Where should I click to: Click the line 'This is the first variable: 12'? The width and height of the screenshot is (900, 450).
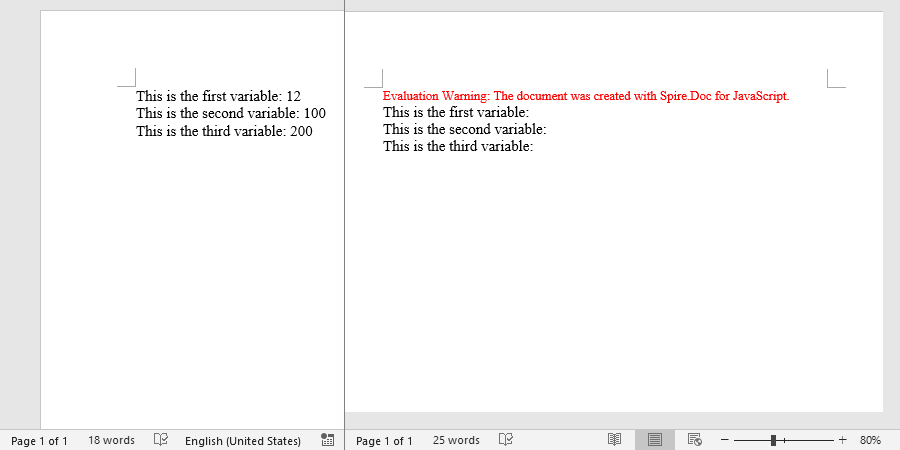pos(219,96)
